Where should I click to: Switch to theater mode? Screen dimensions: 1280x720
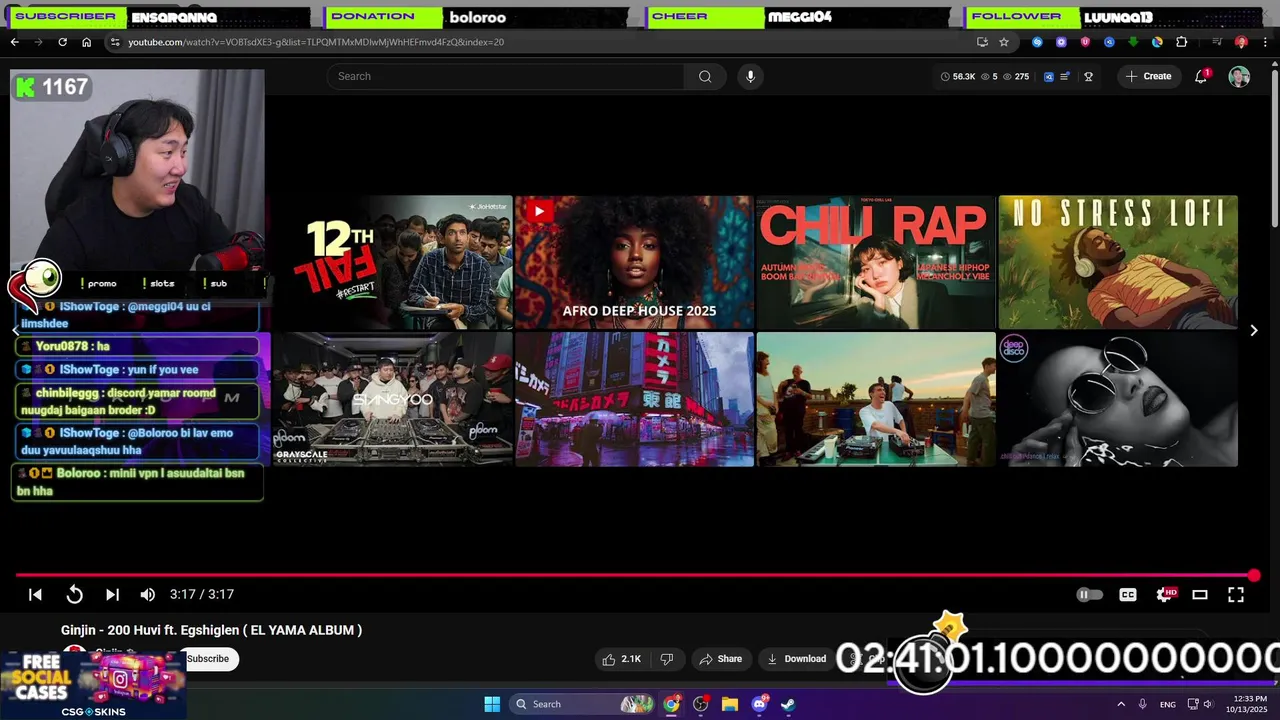pos(1200,594)
